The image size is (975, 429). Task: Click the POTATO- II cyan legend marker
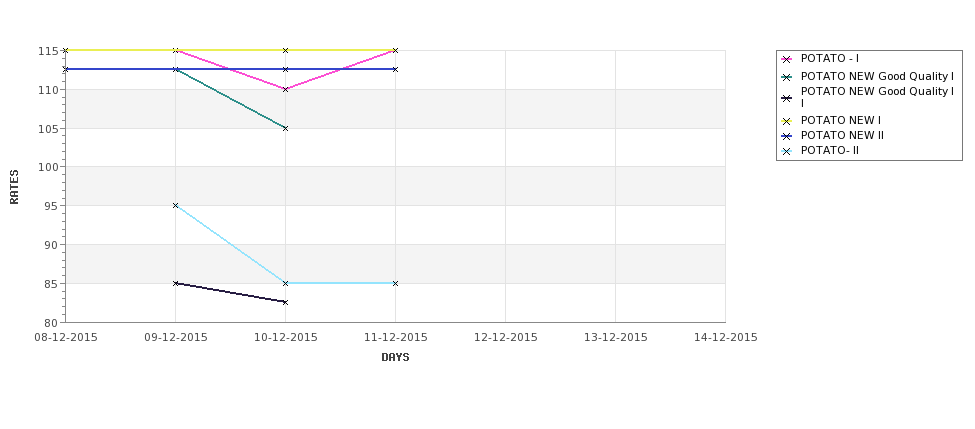(x=787, y=151)
